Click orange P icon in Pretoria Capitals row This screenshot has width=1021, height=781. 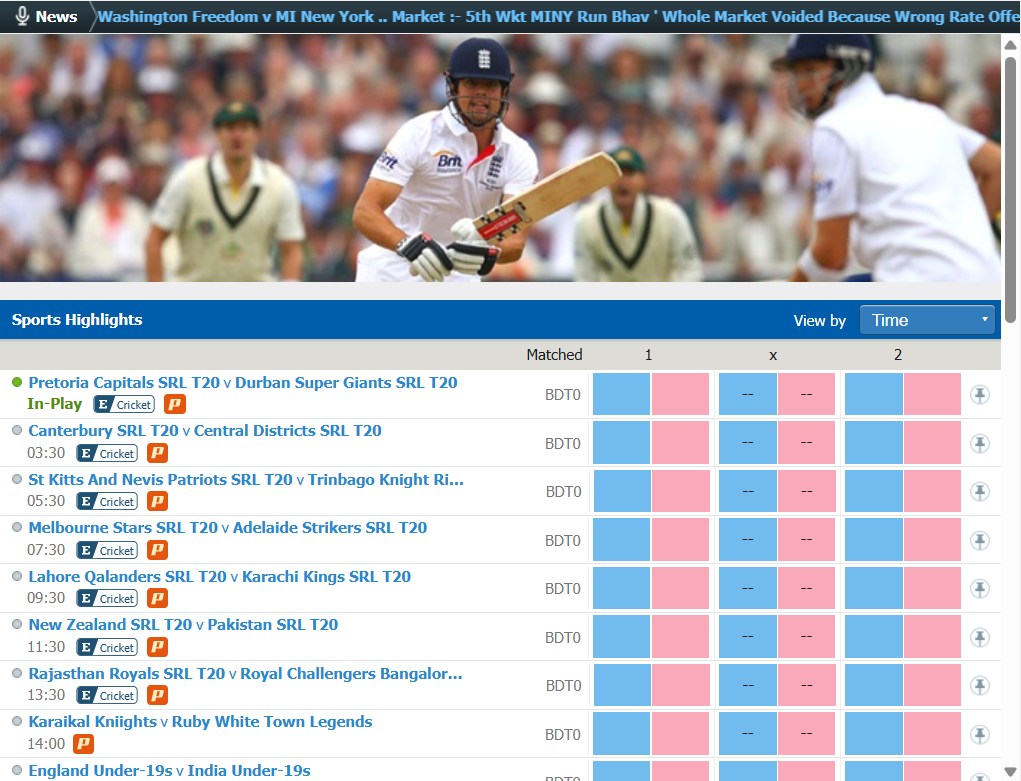pos(175,405)
